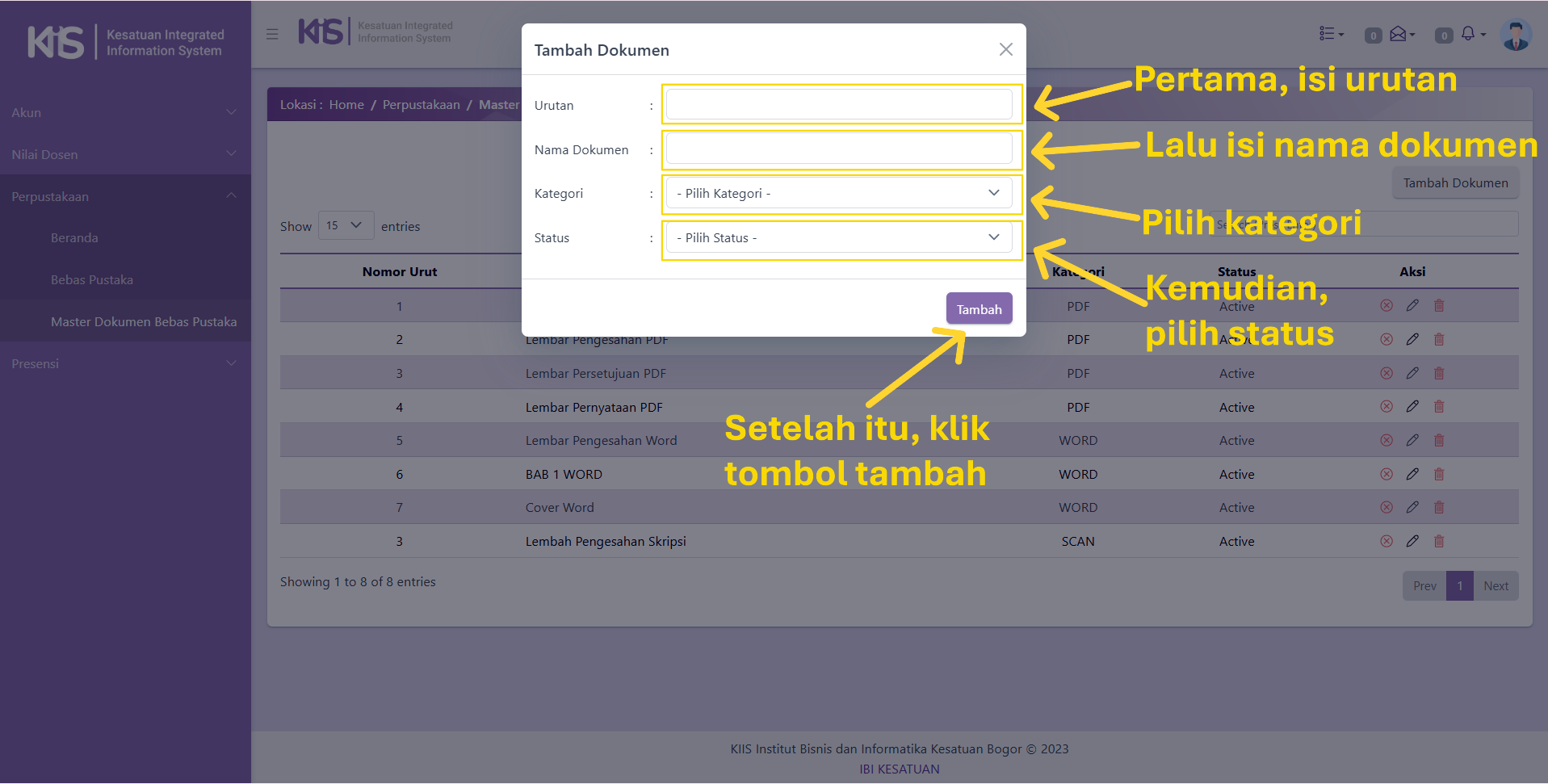This screenshot has width=1548, height=784.
Task: Close the Tambah Dokumen dialog
Action: (x=1005, y=49)
